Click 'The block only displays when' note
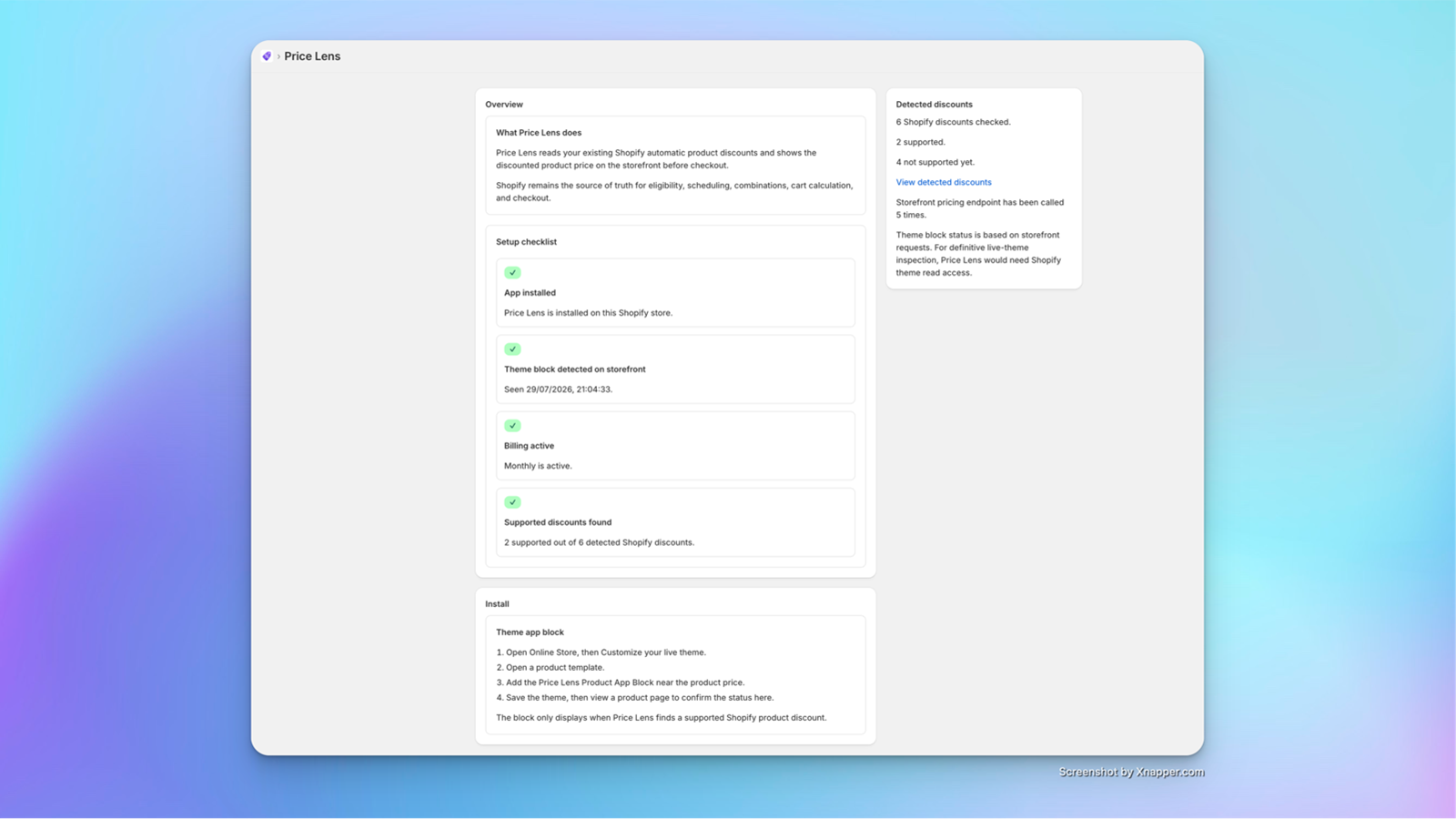This screenshot has width=1456, height=819. pyautogui.click(x=661, y=718)
